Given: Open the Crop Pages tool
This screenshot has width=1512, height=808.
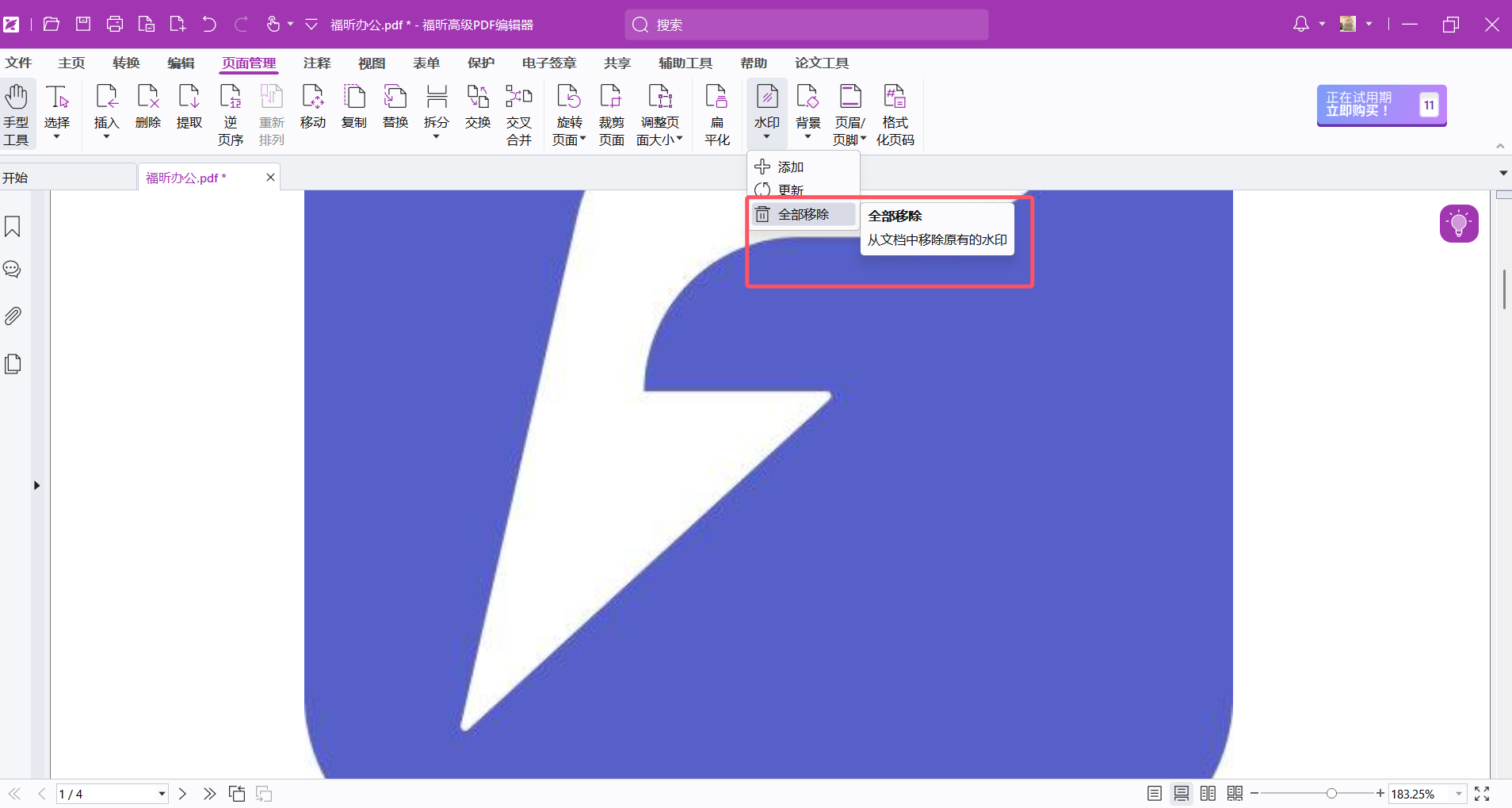Looking at the screenshot, I should [611, 115].
